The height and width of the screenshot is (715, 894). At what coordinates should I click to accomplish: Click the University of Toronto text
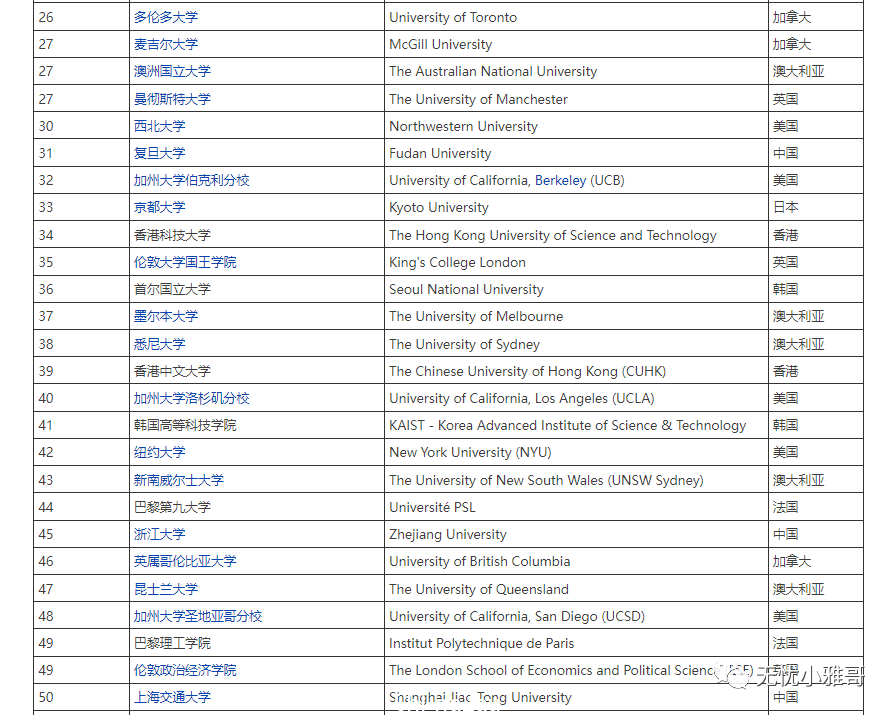[x=453, y=17]
